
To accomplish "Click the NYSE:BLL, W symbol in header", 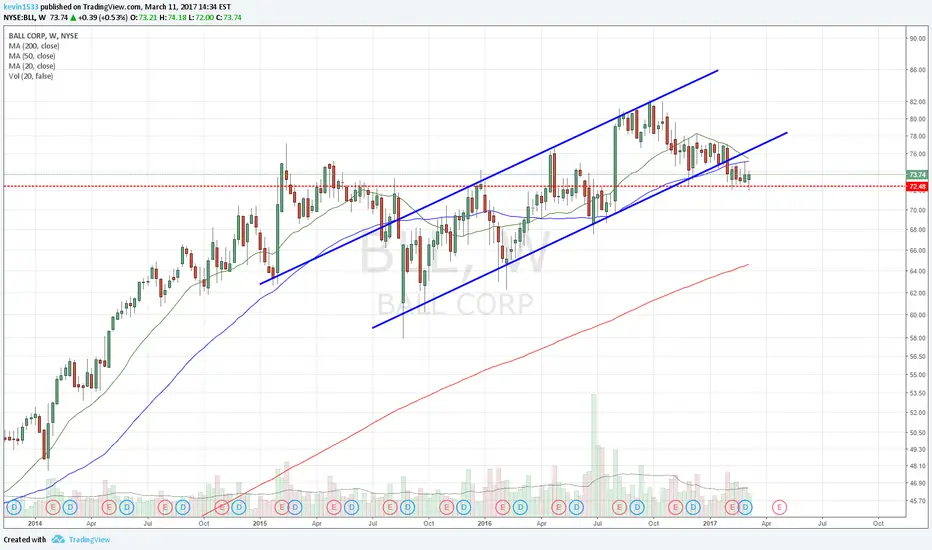I will point(25,17).
